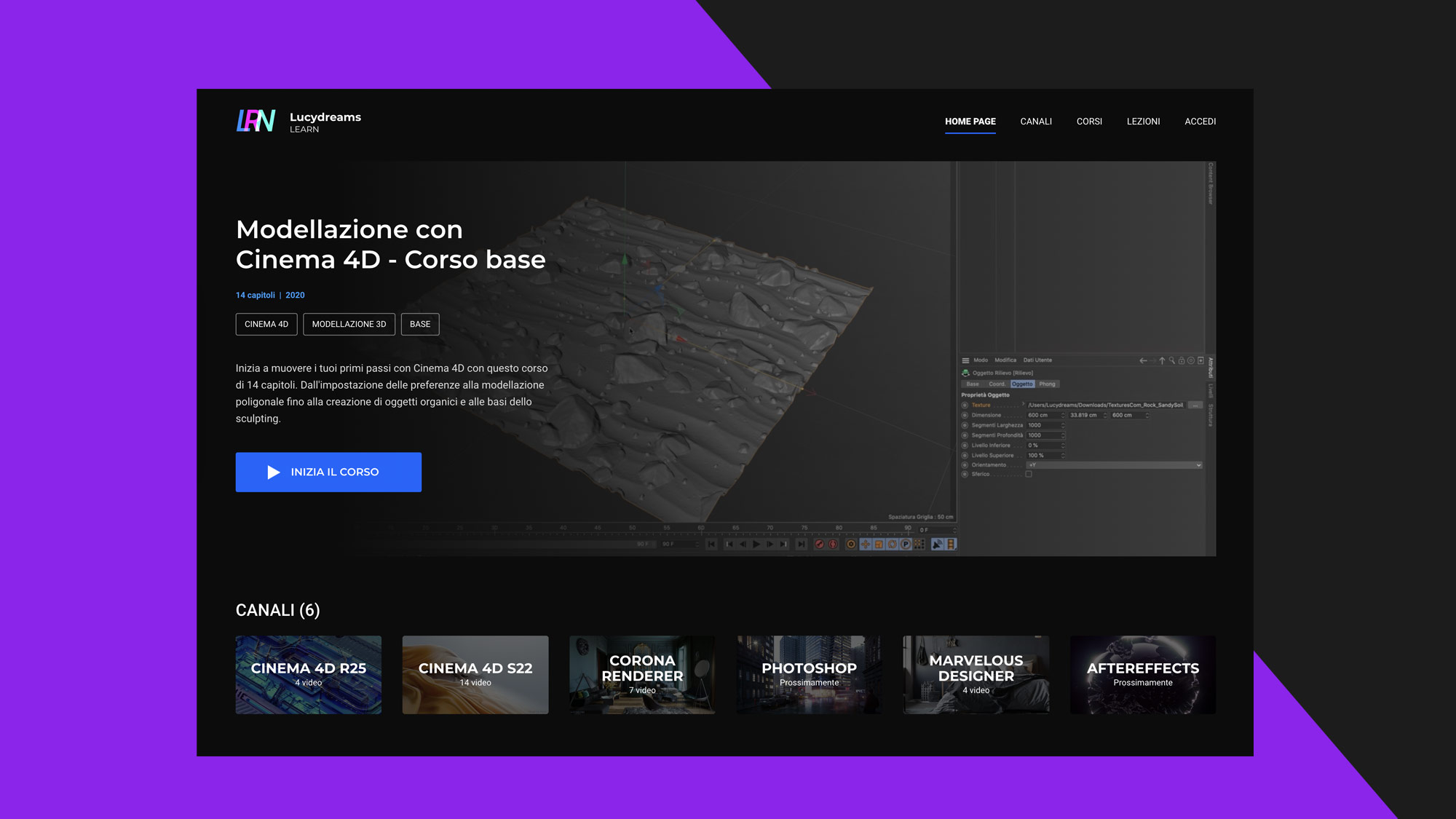Open the CANALI navigation menu item
Viewport: 1456px width, 819px height.
[1035, 121]
